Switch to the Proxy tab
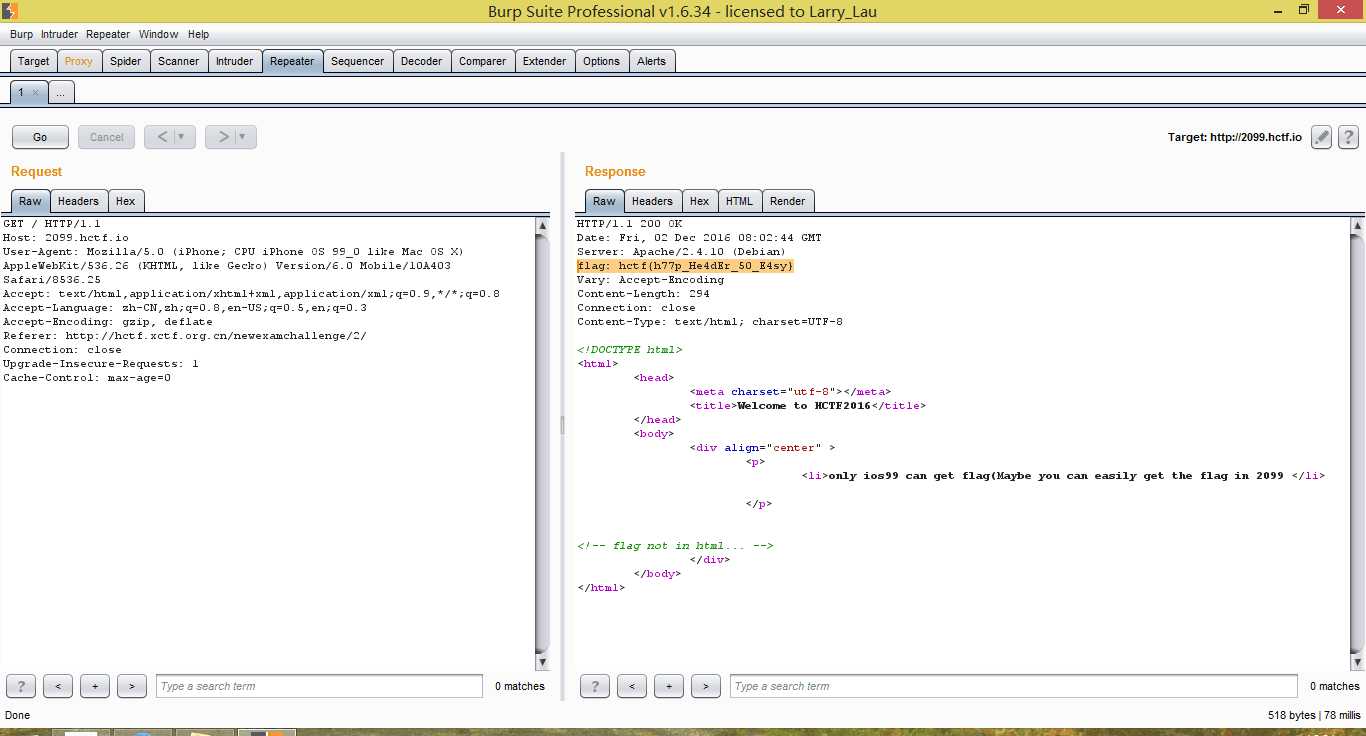Screen dimensions: 1366x736 (79, 61)
